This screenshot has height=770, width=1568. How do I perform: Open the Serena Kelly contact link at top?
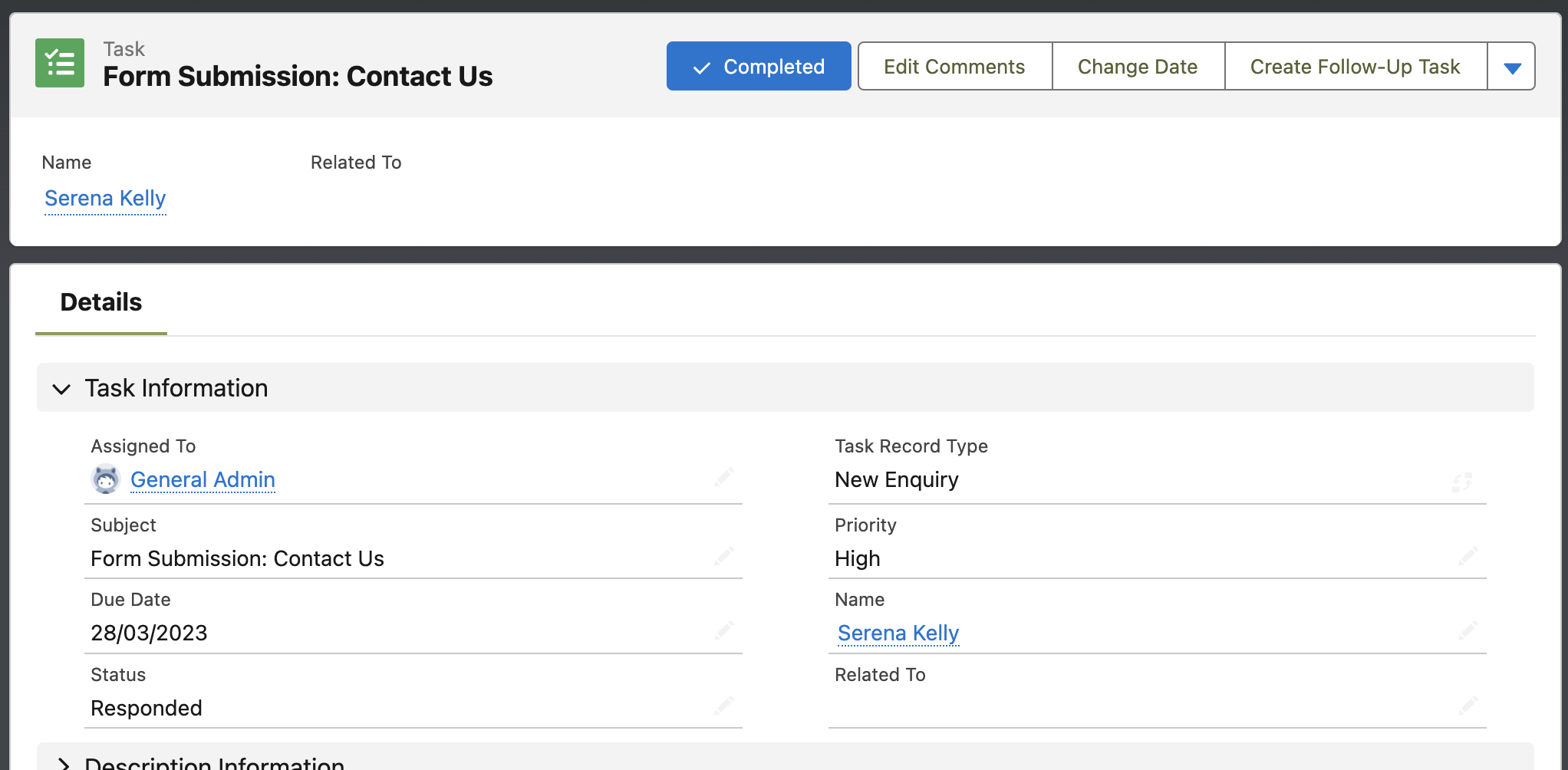[x=104, y=198]
